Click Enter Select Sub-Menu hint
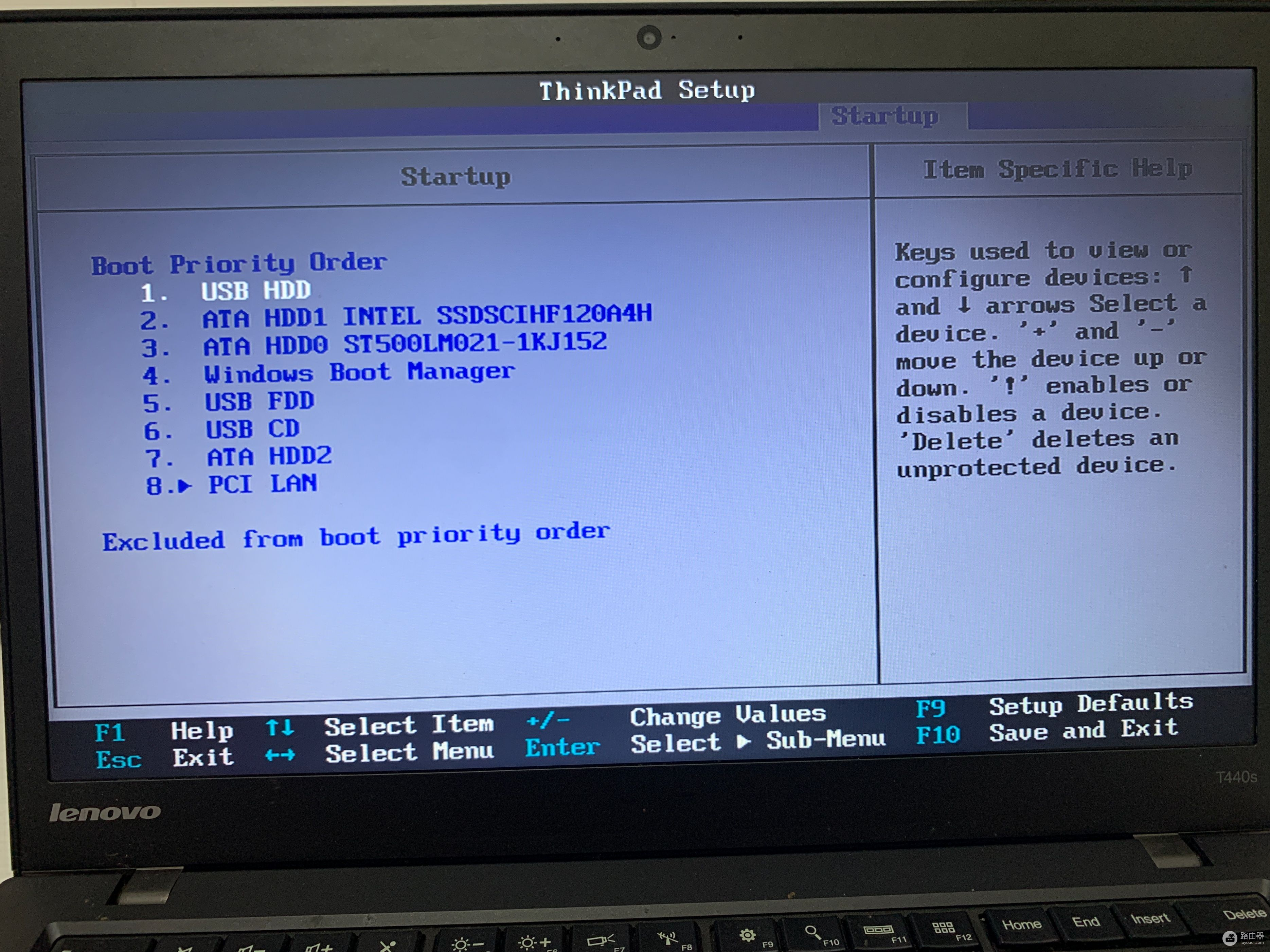This screenshot has width=1270, height=952. (562, 747)
